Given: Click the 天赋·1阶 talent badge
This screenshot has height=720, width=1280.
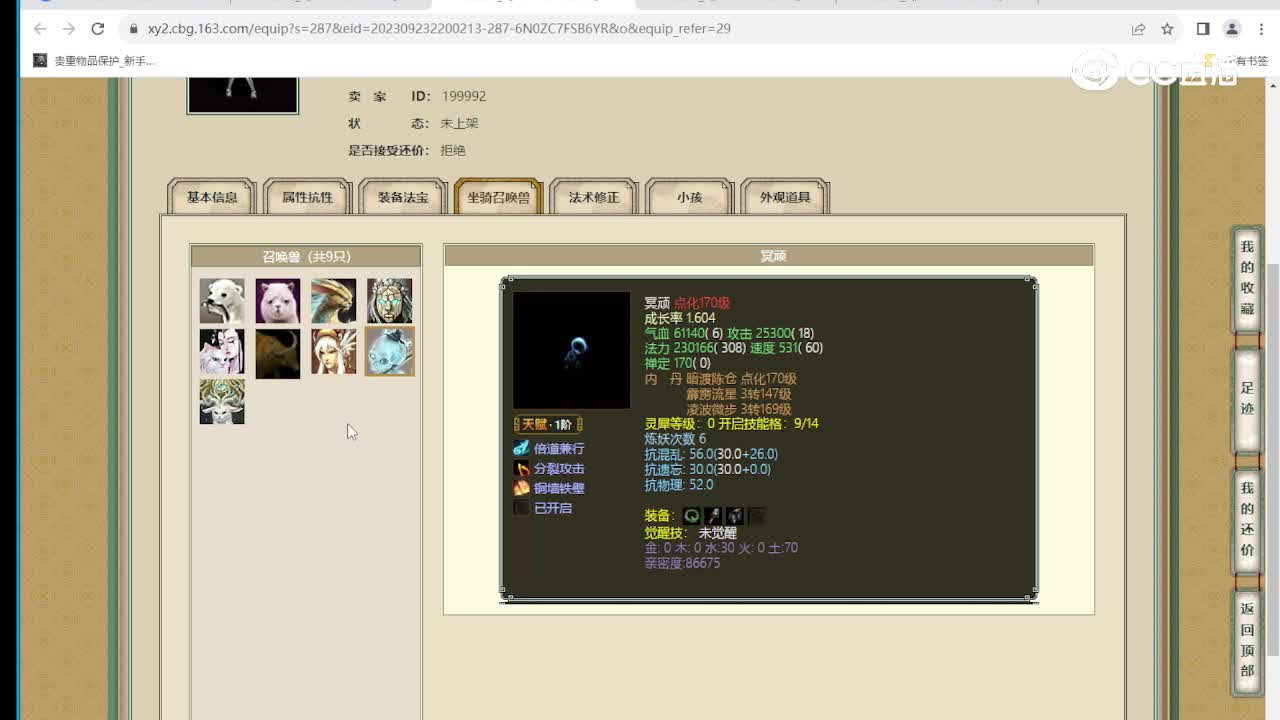Looking at the screenshot, I should point(548,425).
